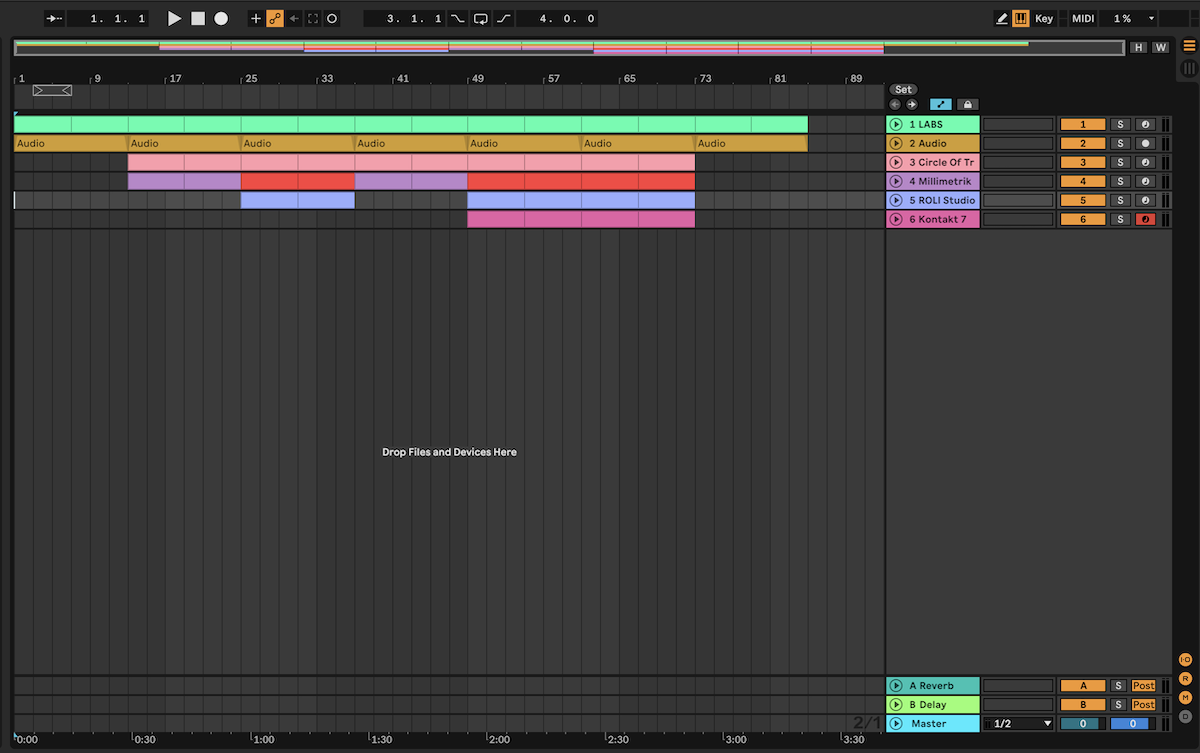Click the Re-enable Automation arrow icon
Screen dimensions: 1200x753
tap(294, 18)
